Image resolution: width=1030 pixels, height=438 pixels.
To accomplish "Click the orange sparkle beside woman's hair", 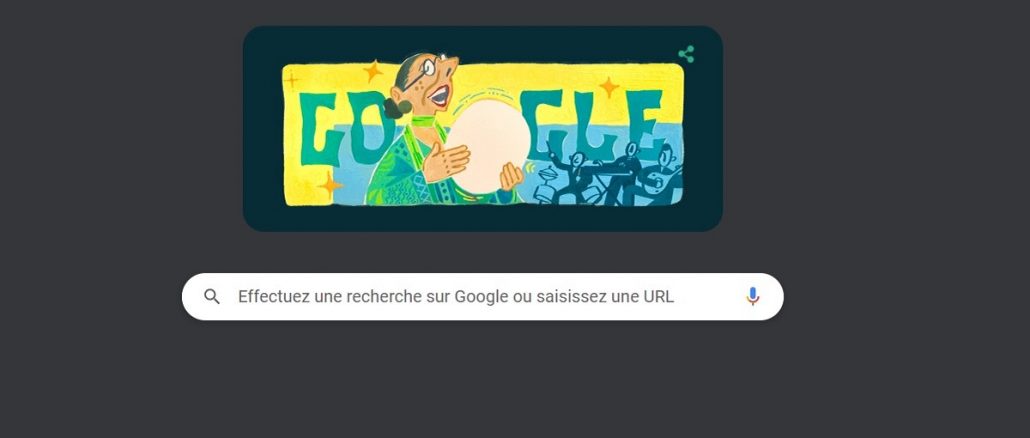I will tap(373, 70).
